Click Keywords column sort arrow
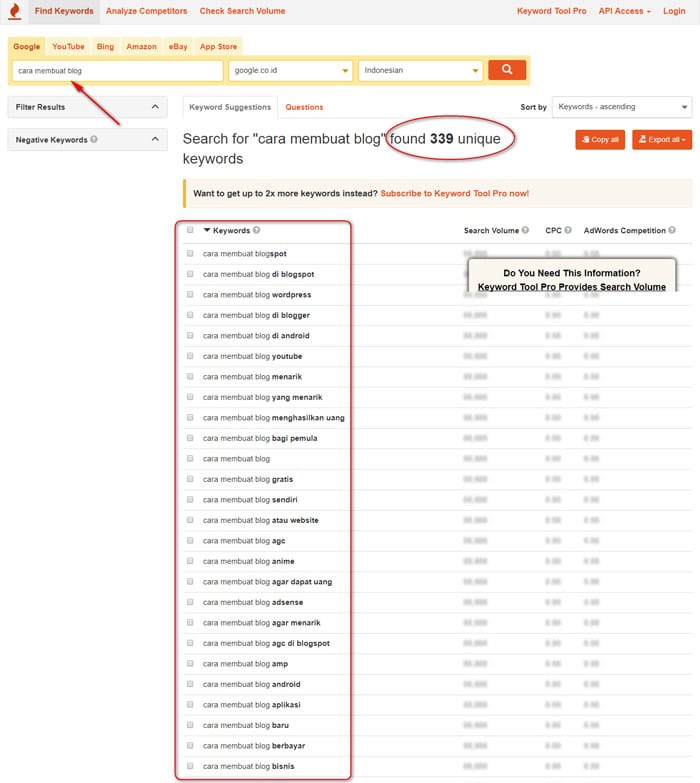This screenshot has height=783, width=700. [x=207, y=230]
